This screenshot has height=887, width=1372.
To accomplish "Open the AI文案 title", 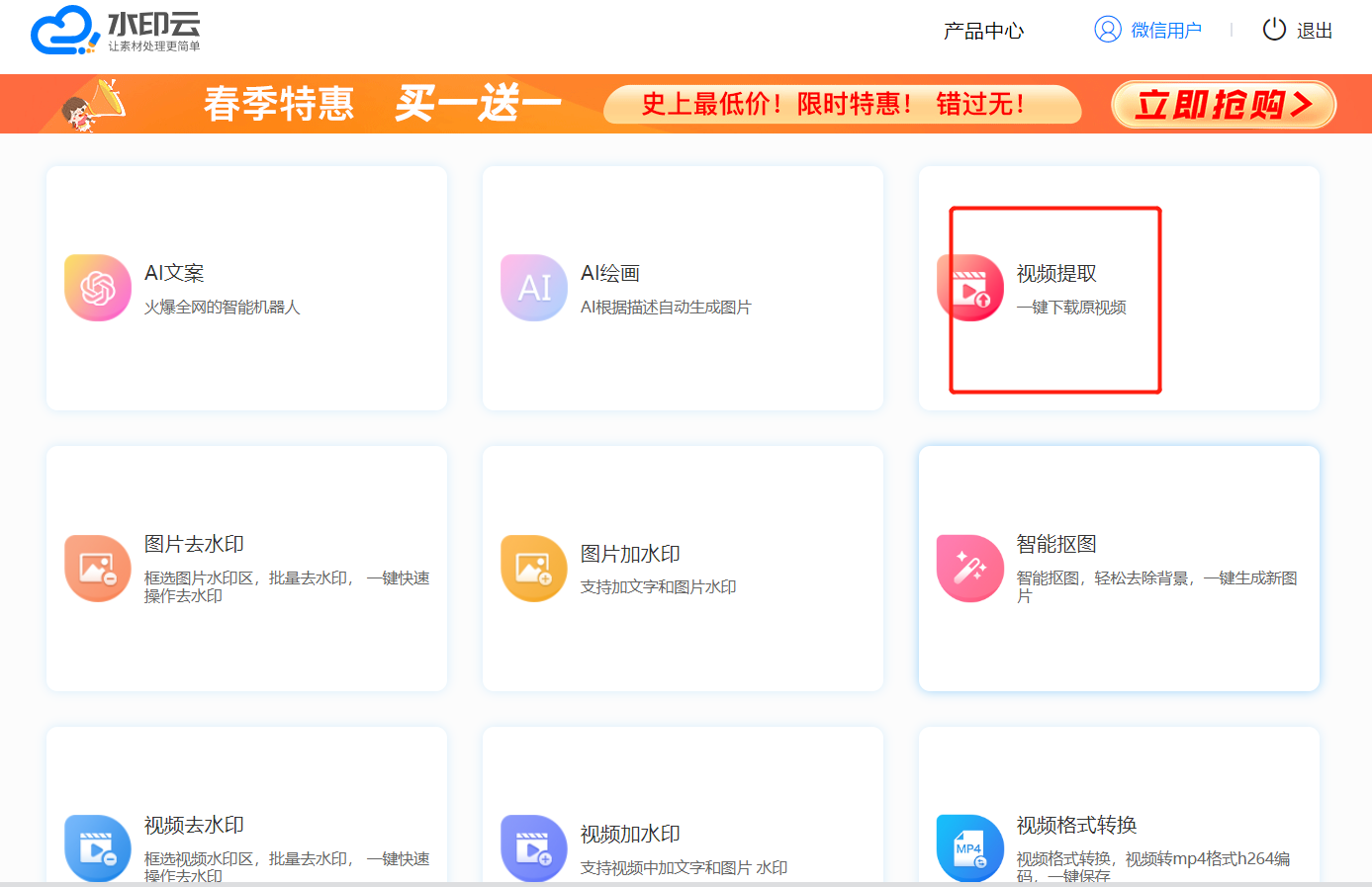I will pyautogui.click(x=174, y=273).
